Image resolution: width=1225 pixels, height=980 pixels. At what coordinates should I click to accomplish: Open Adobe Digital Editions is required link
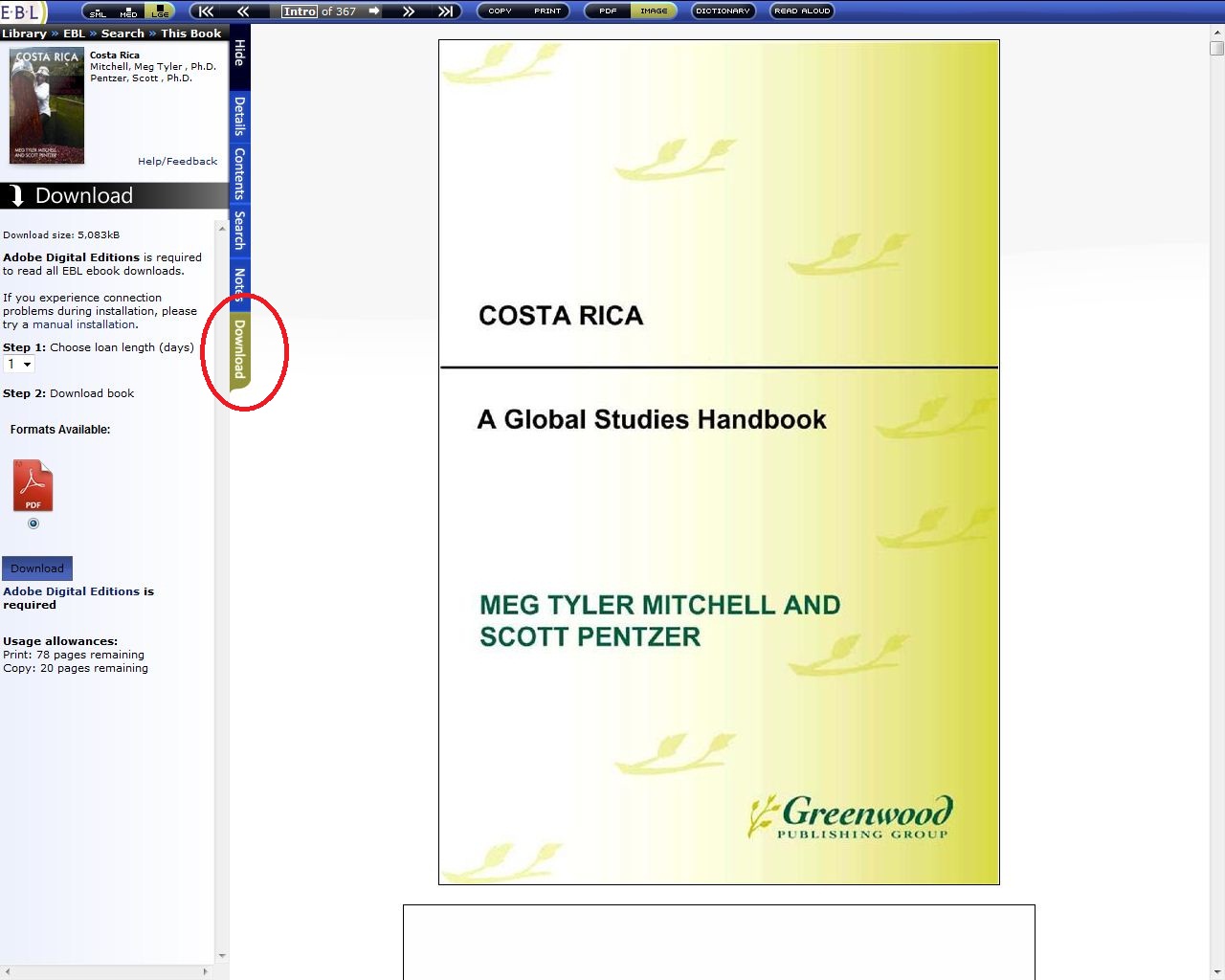click(x=78, y=598)
